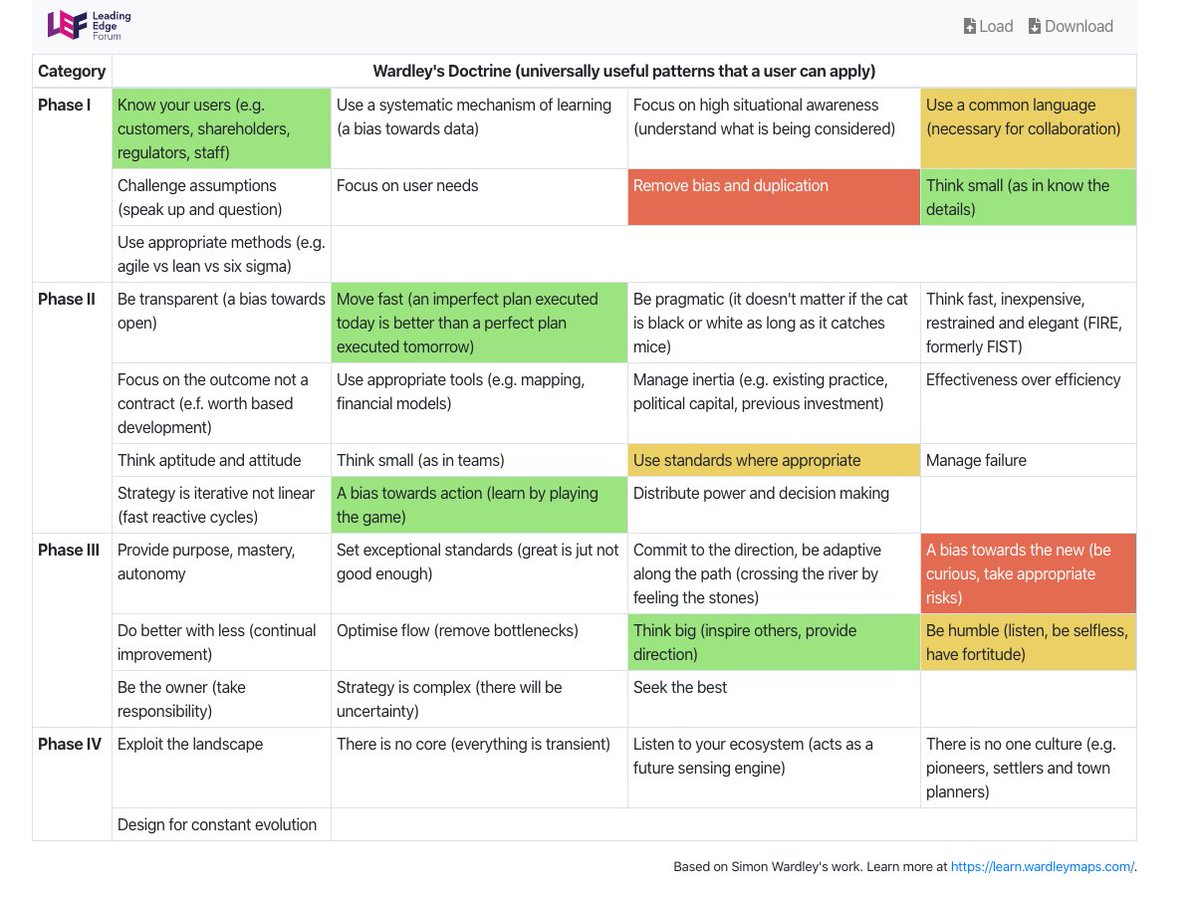
Task: Click 'Use standards where appropriate' yellow cell
Action: (773, 460)
